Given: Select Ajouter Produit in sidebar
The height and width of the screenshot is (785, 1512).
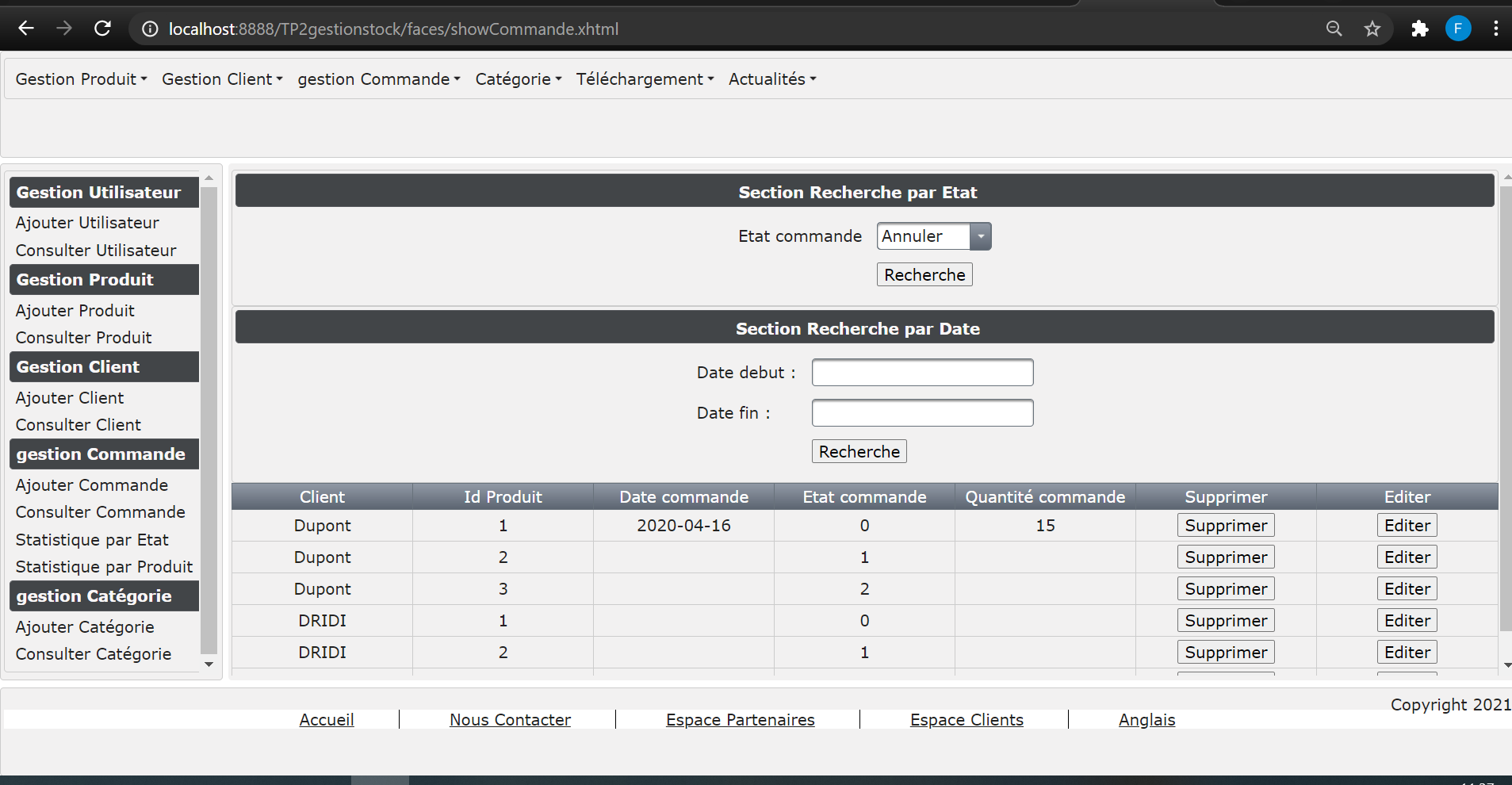Looking at the screenshot, I should [75, 311].
